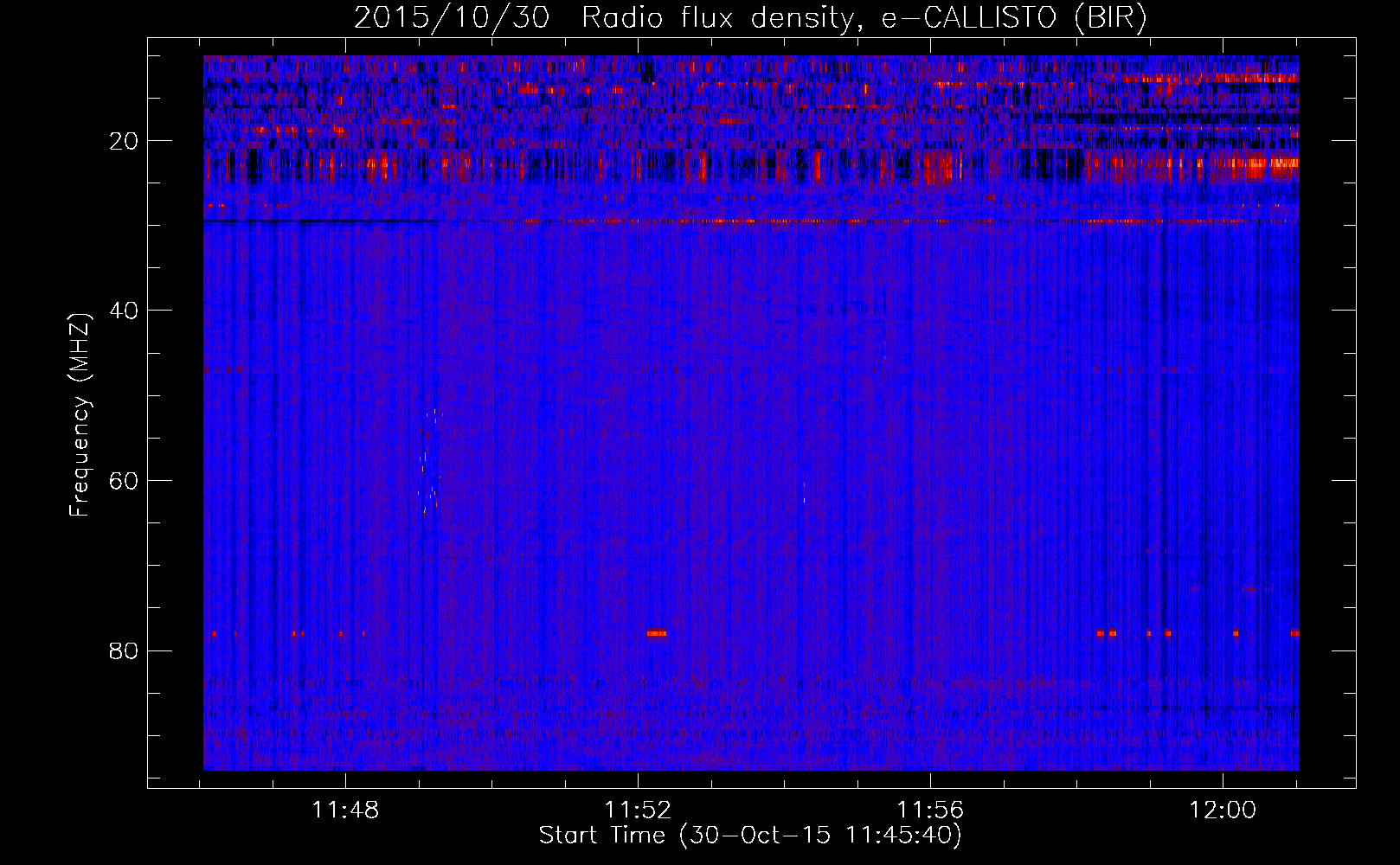Click the faint drifting burst near 55 MHz at 11:49
This screenshot has width=1400, height=865.
click(429, 462)
